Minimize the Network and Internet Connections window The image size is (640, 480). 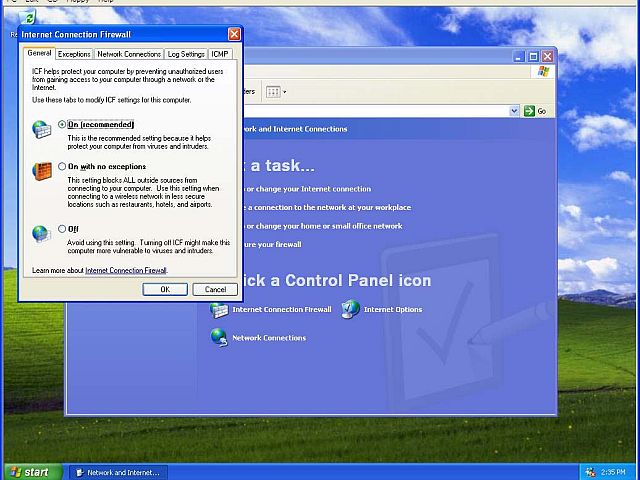[519, 56]
